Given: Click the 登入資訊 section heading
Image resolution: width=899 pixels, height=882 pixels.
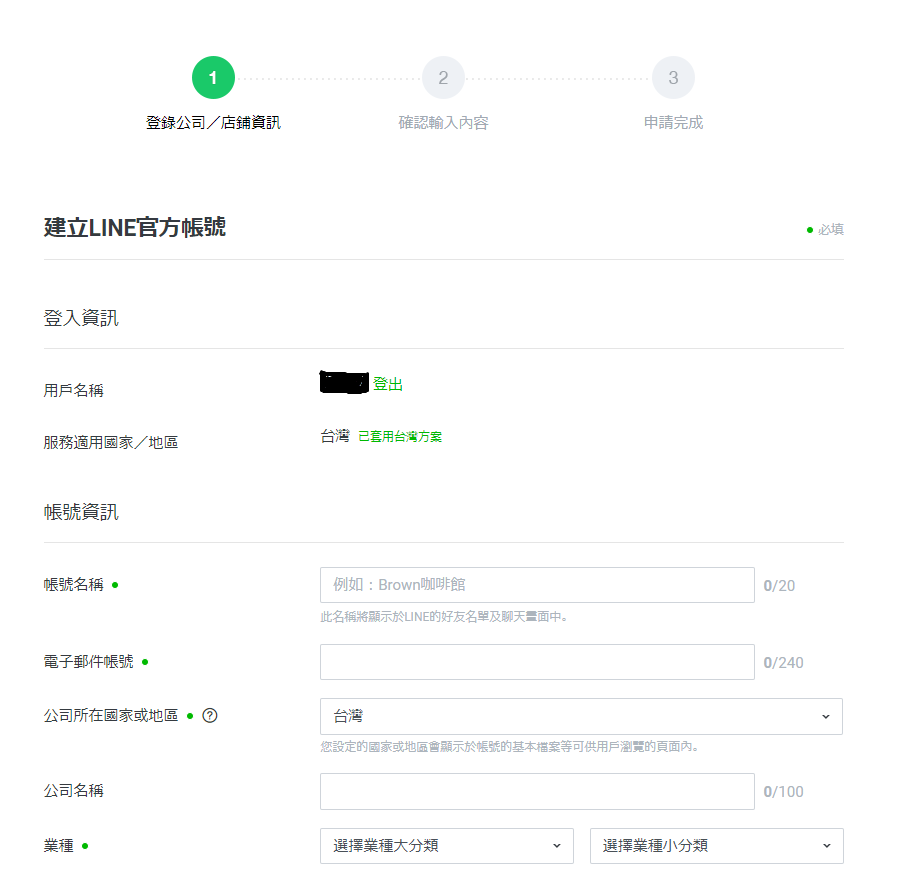Looking at the screenshot, I should [81, 318].
